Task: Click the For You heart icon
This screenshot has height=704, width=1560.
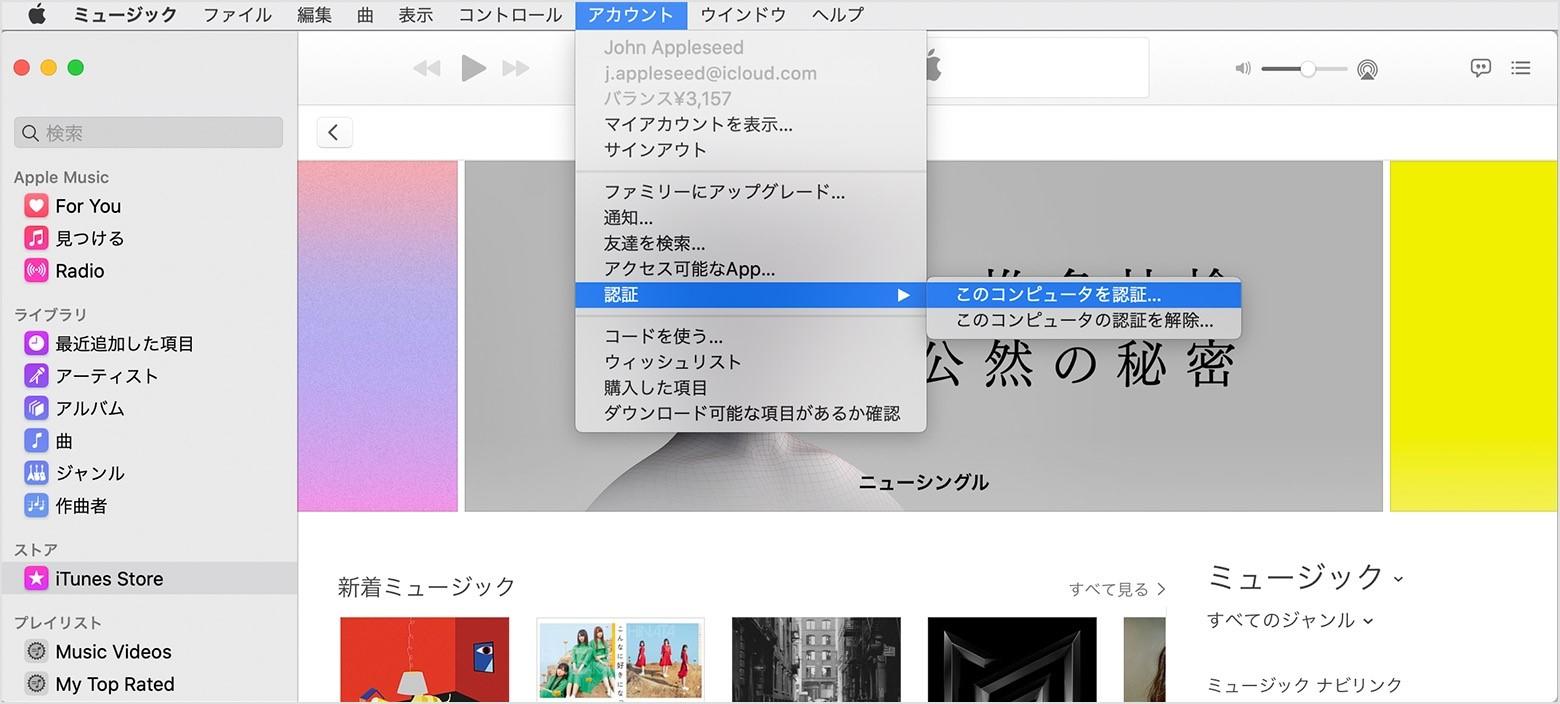Action: tap(36, 206)
